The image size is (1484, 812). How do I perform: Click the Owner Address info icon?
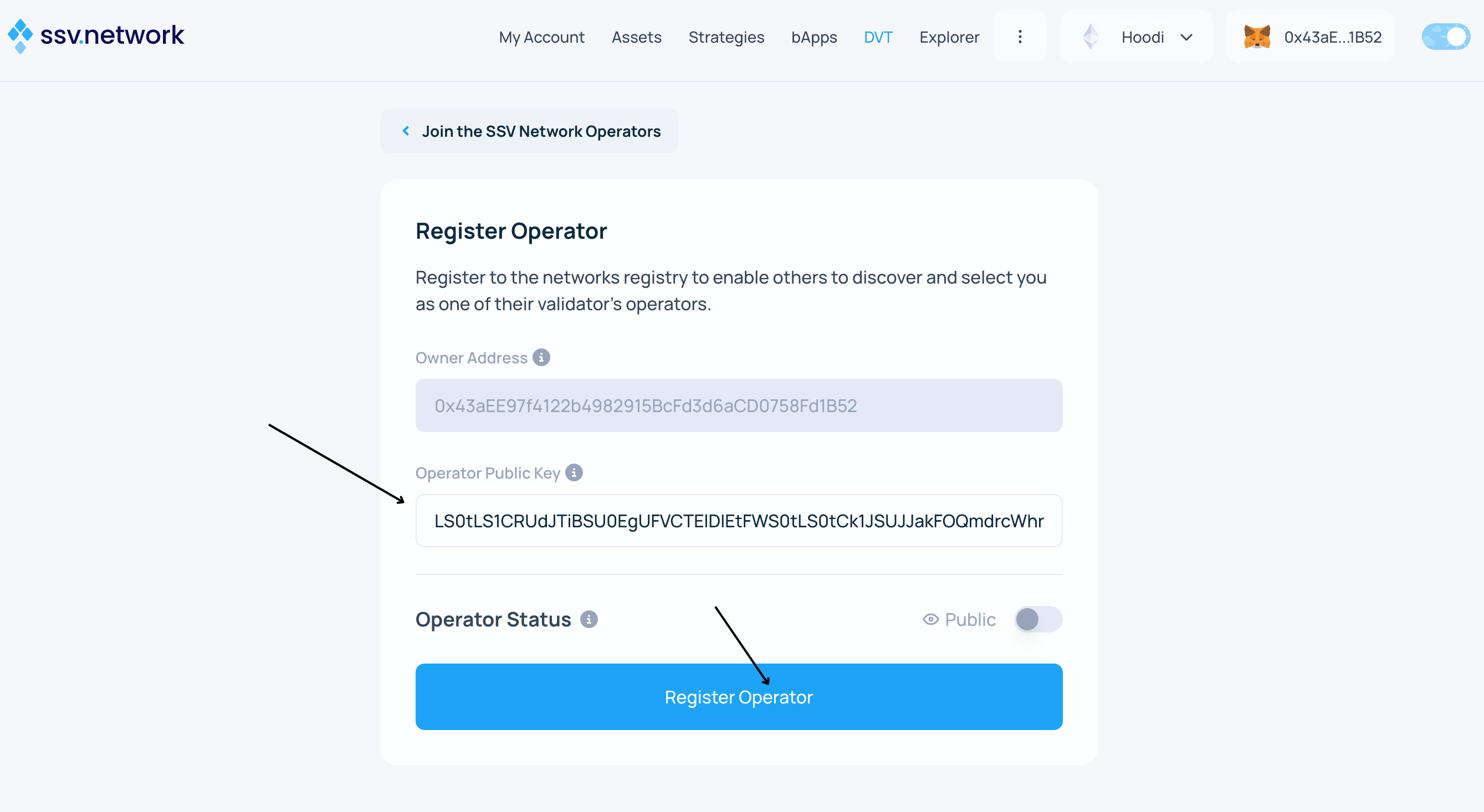541,358
